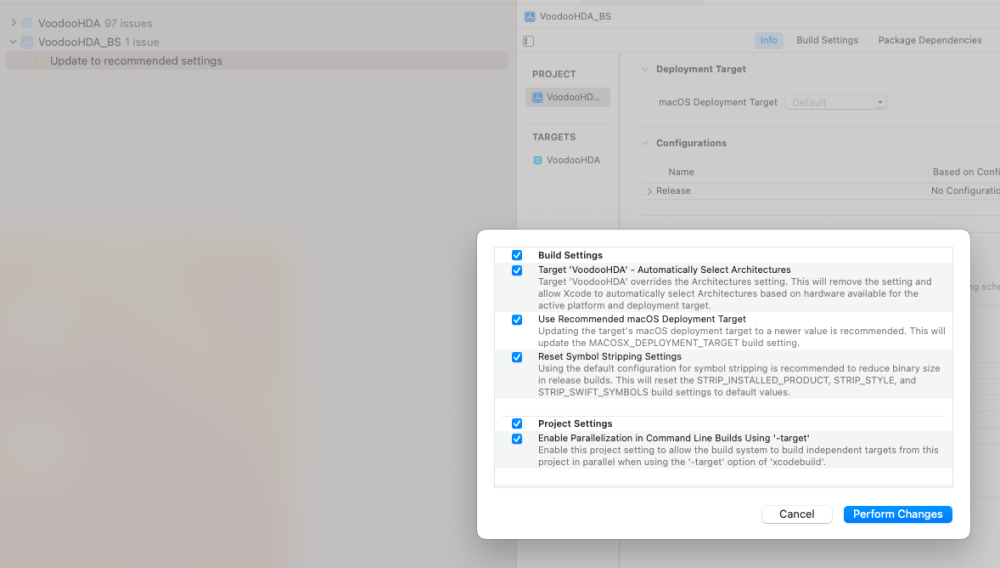Image resolution: width=1000 pixels, height=568 pixels.
Task: Uncheck Reset Symbol Stripping Settings
Action: pos(517,357)
